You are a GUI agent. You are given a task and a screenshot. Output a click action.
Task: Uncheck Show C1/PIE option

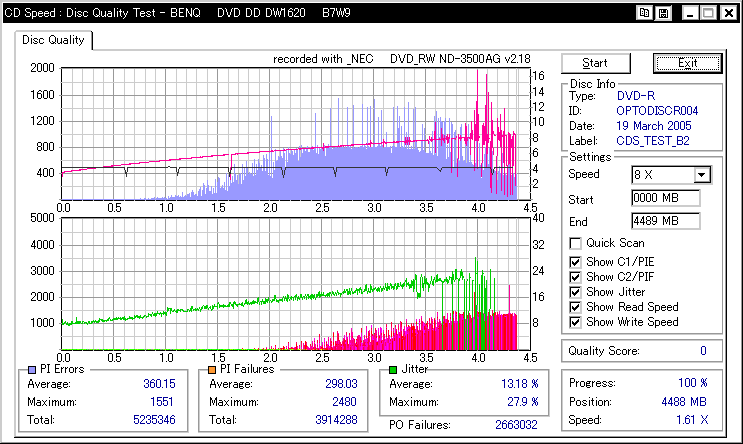coord(575,262)
